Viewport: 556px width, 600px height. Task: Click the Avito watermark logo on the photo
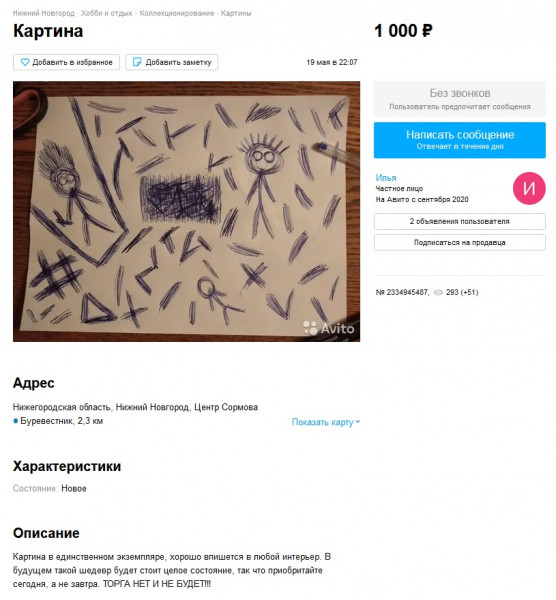[x=329, y=328]
